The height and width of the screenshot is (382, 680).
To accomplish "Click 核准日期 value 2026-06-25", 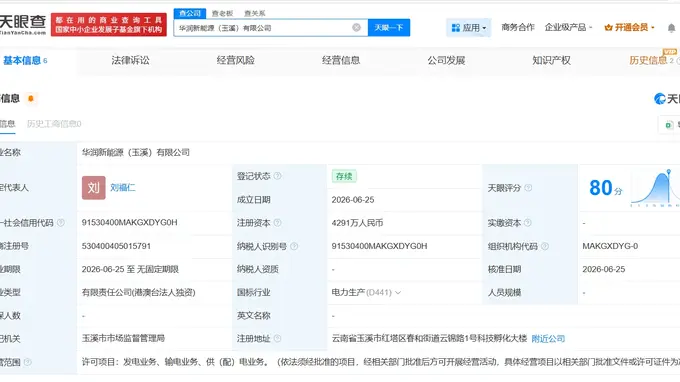I will tap(604, 269).
